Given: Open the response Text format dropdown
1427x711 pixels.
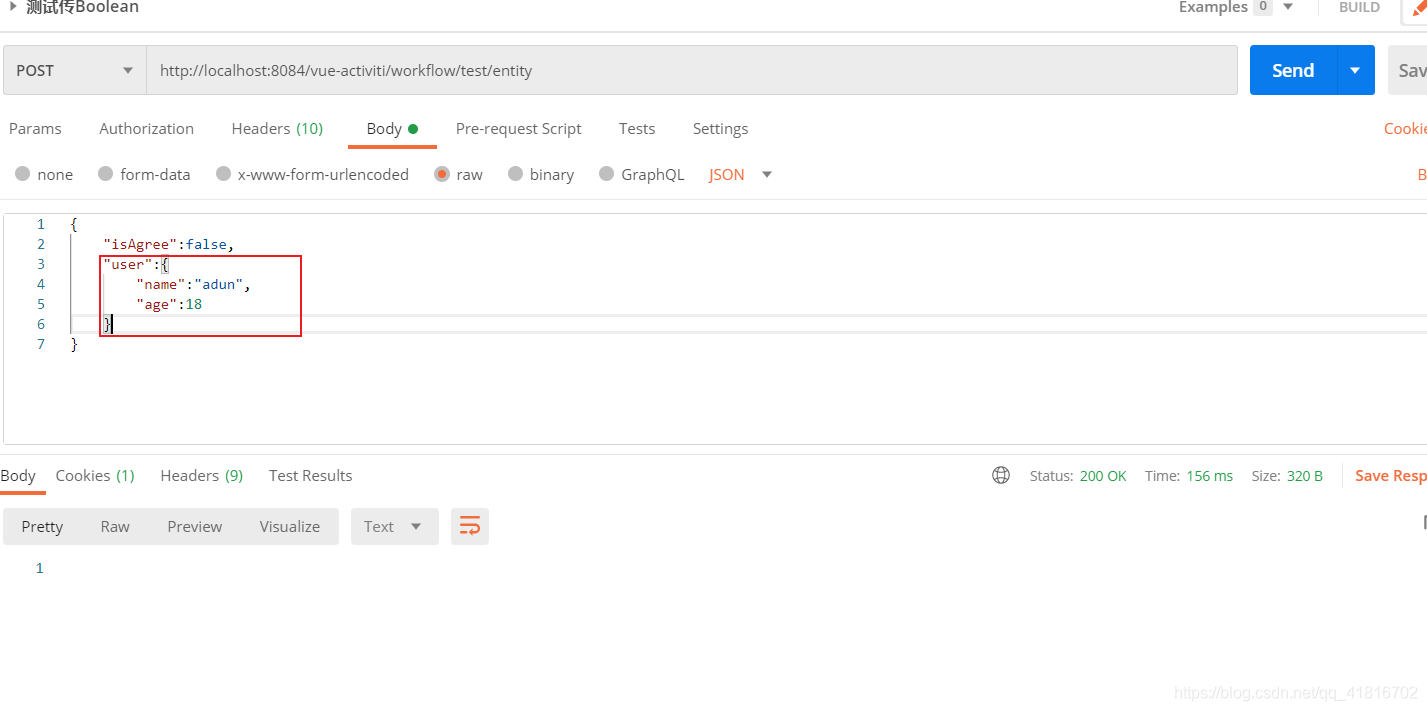Looking at the screenshot, I should 395,526.
